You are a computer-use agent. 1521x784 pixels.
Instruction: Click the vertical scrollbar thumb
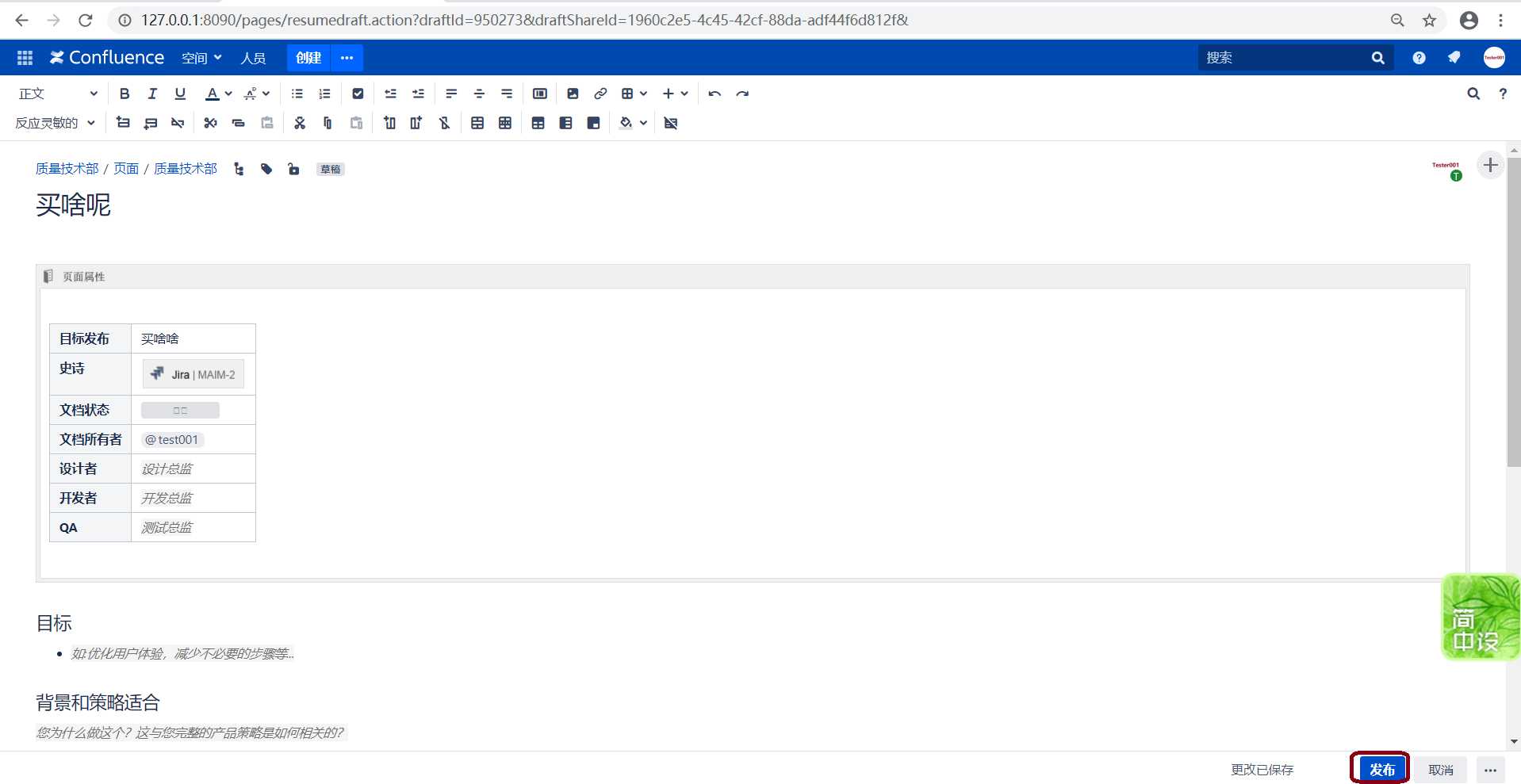pyautogui.click(x=1514, y=312)
